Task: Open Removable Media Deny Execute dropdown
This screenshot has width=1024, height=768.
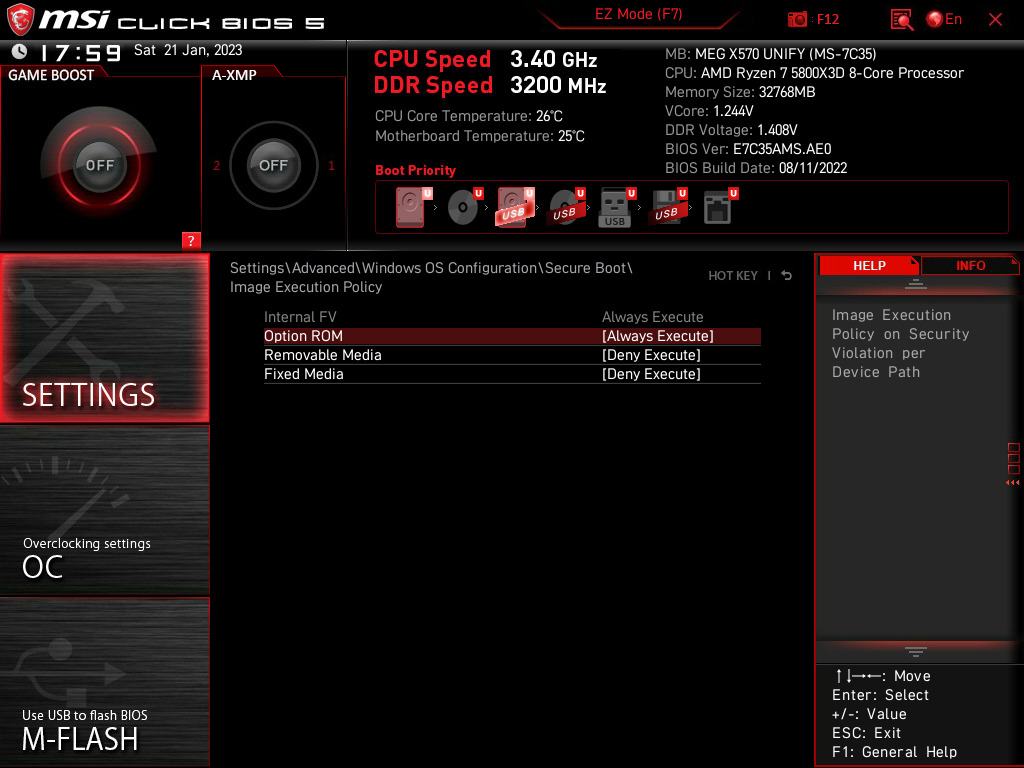Action: coord(651,355)
